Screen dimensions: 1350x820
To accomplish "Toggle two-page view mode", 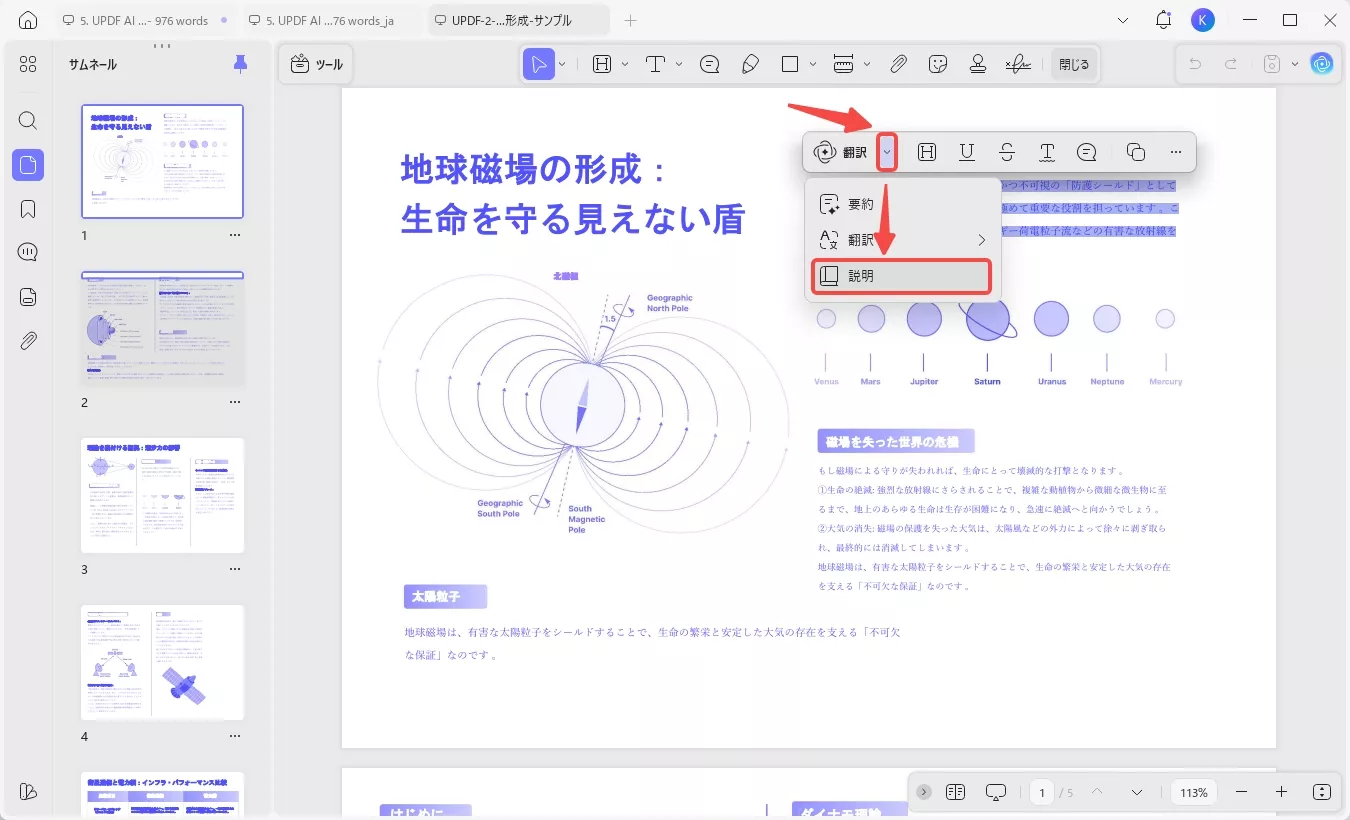I will click(x=955, y=792).
